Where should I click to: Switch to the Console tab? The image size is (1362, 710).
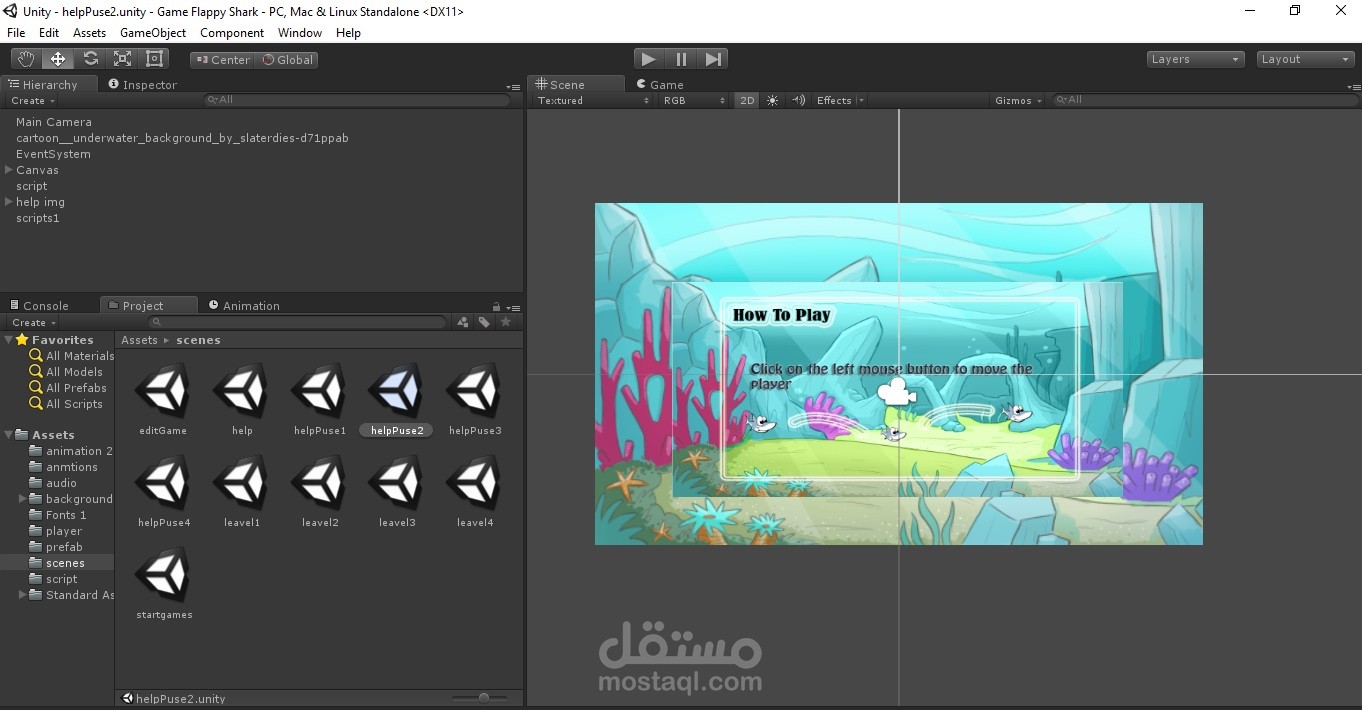click(40, 306)
